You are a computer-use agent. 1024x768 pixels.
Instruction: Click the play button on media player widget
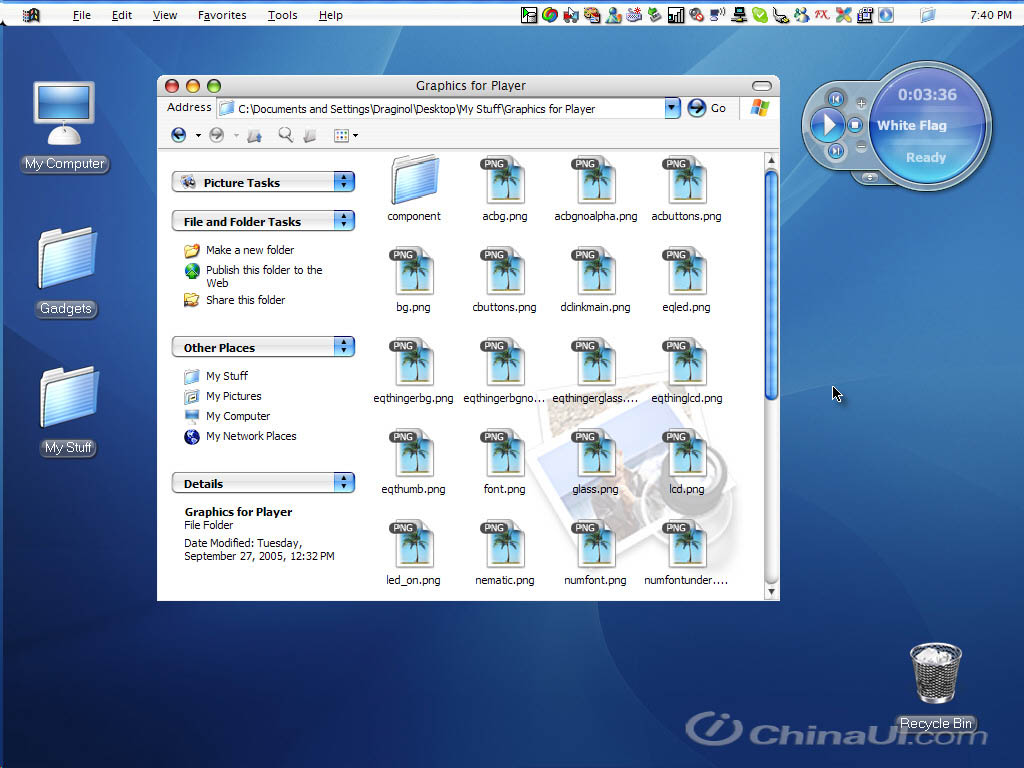(827, 124)
